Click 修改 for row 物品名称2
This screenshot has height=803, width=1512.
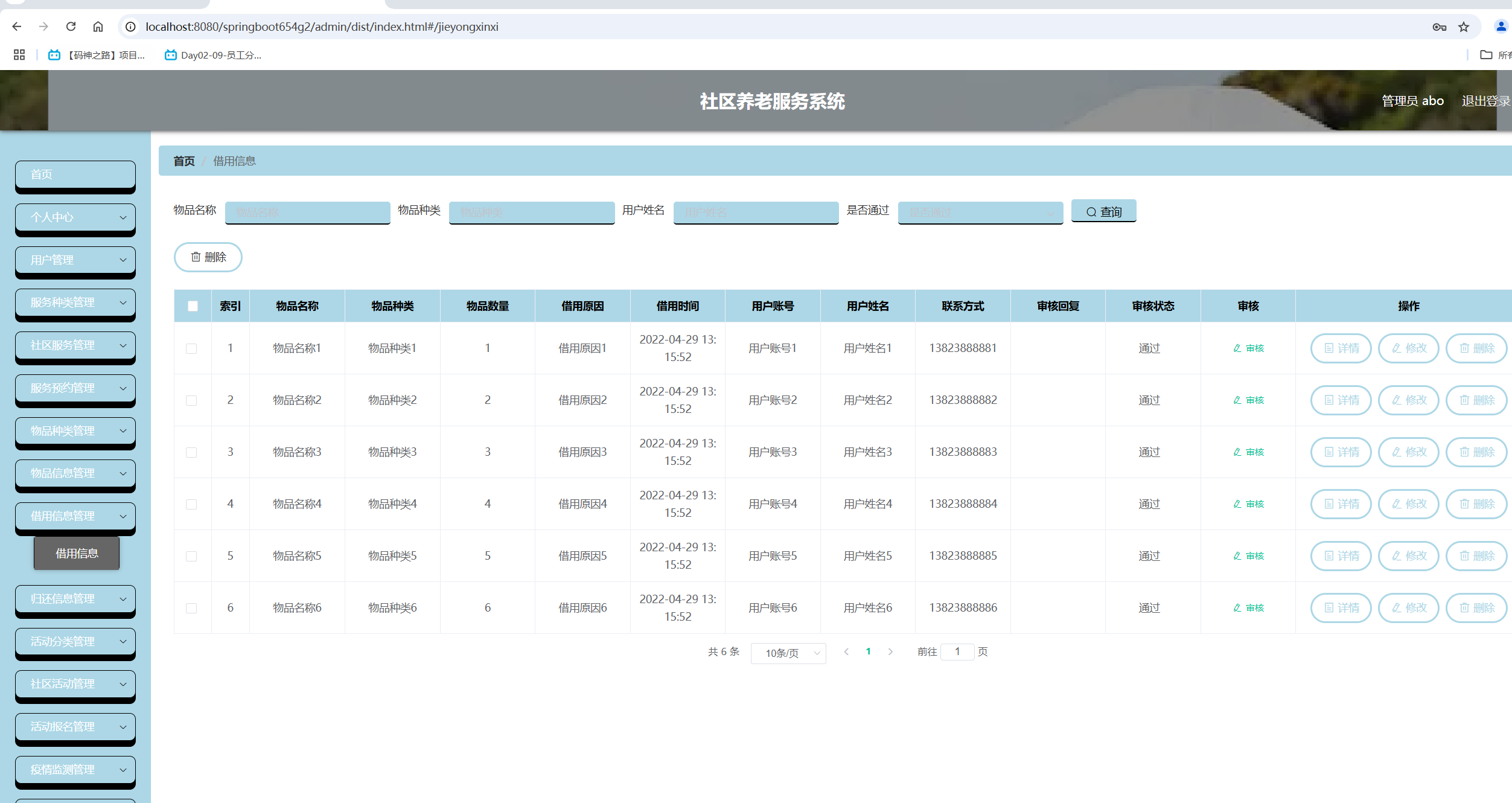[1409, 400]
